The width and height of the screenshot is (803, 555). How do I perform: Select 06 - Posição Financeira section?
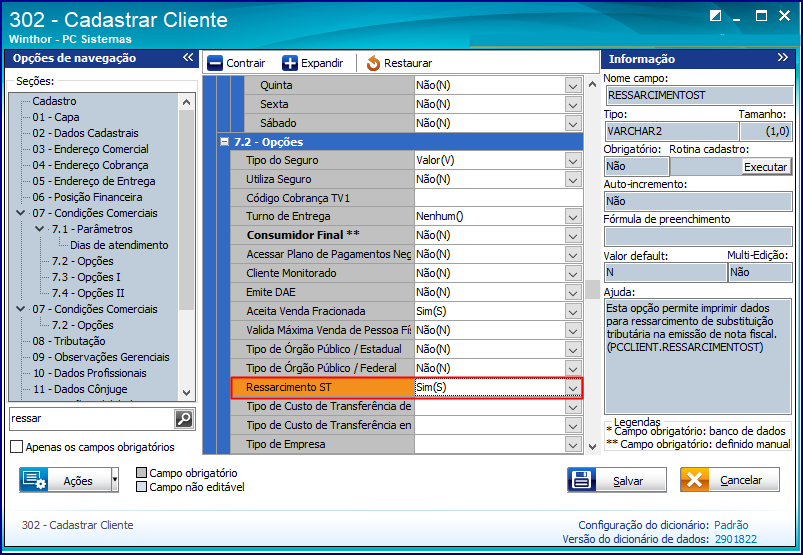click(x=87, y=197)
